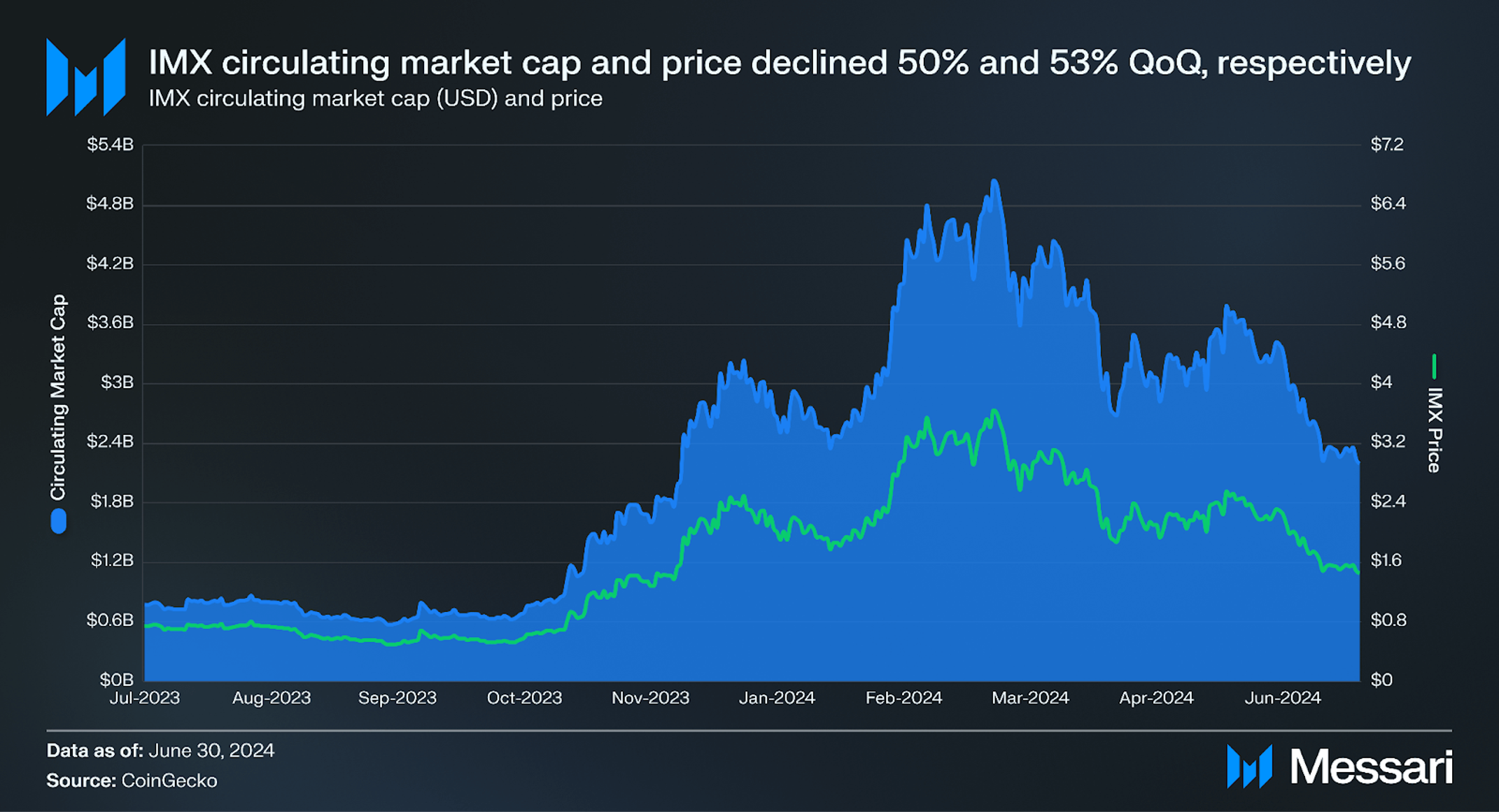Click the $5.4B left axis label
This screenshot has height=812, width=1499.
[110, 145]
